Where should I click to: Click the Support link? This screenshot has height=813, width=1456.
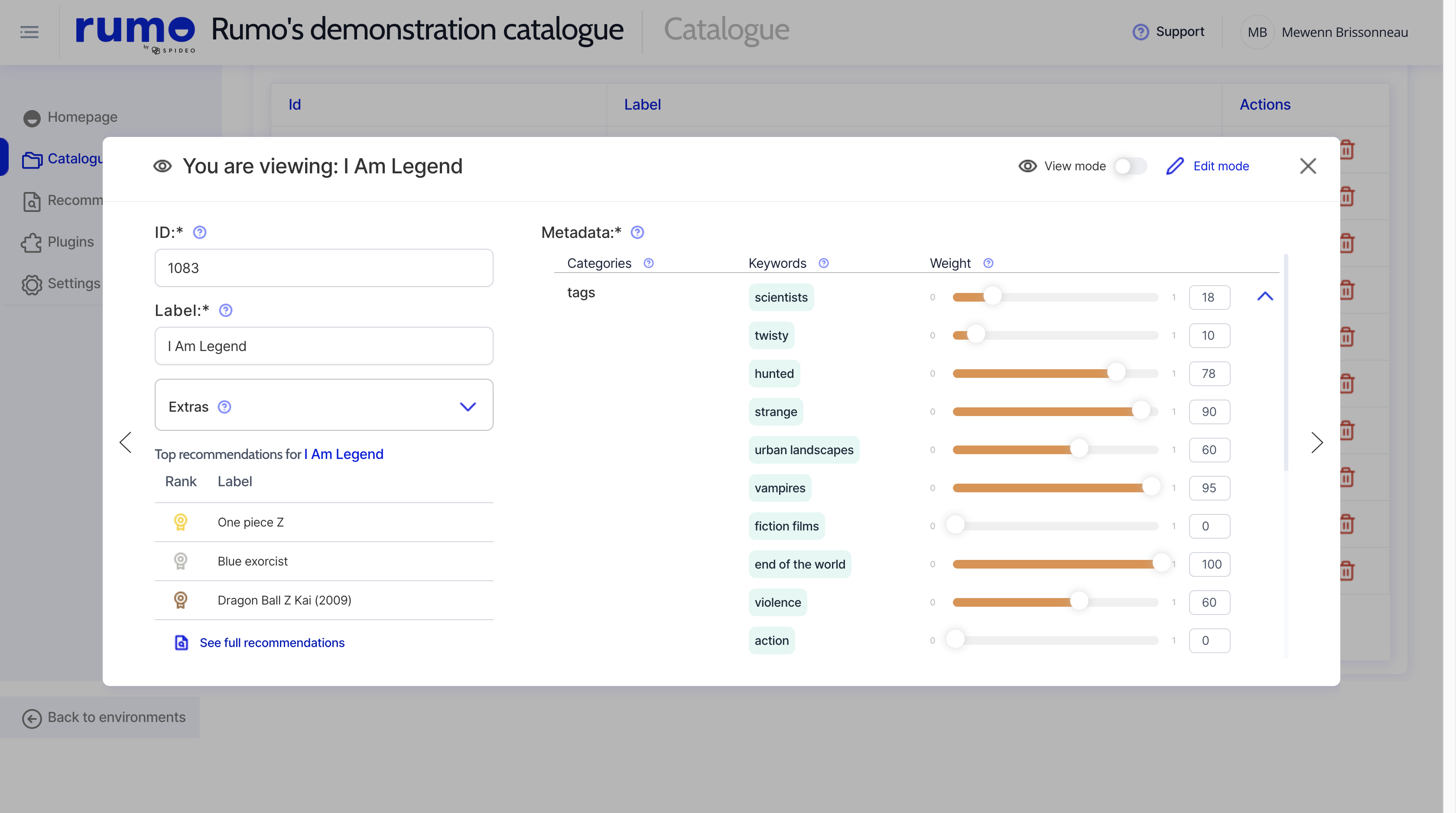click(1180, 32)
